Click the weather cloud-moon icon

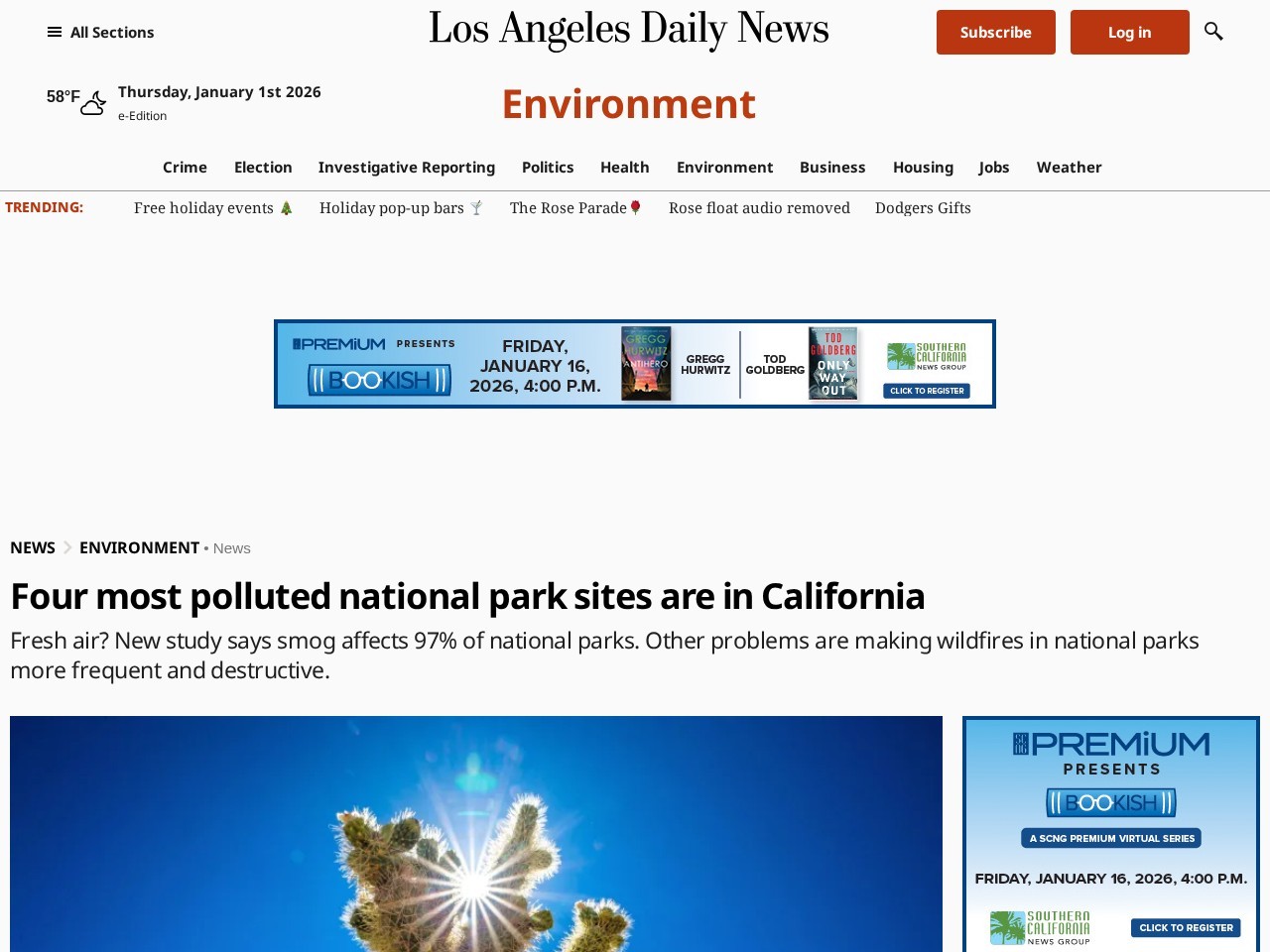93,103
